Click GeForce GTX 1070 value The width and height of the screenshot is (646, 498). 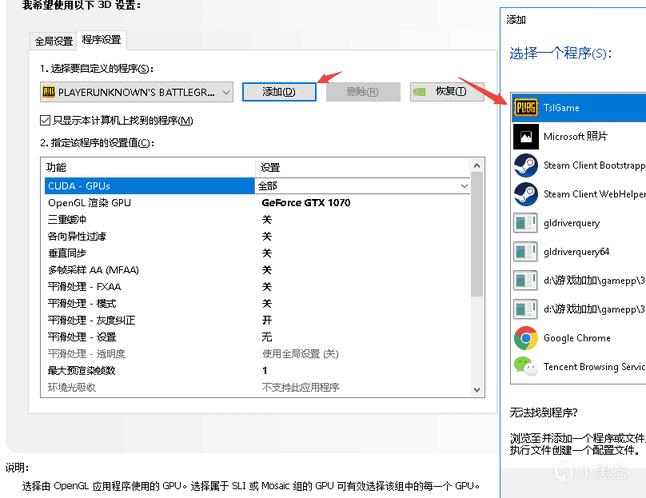[306, 203]
